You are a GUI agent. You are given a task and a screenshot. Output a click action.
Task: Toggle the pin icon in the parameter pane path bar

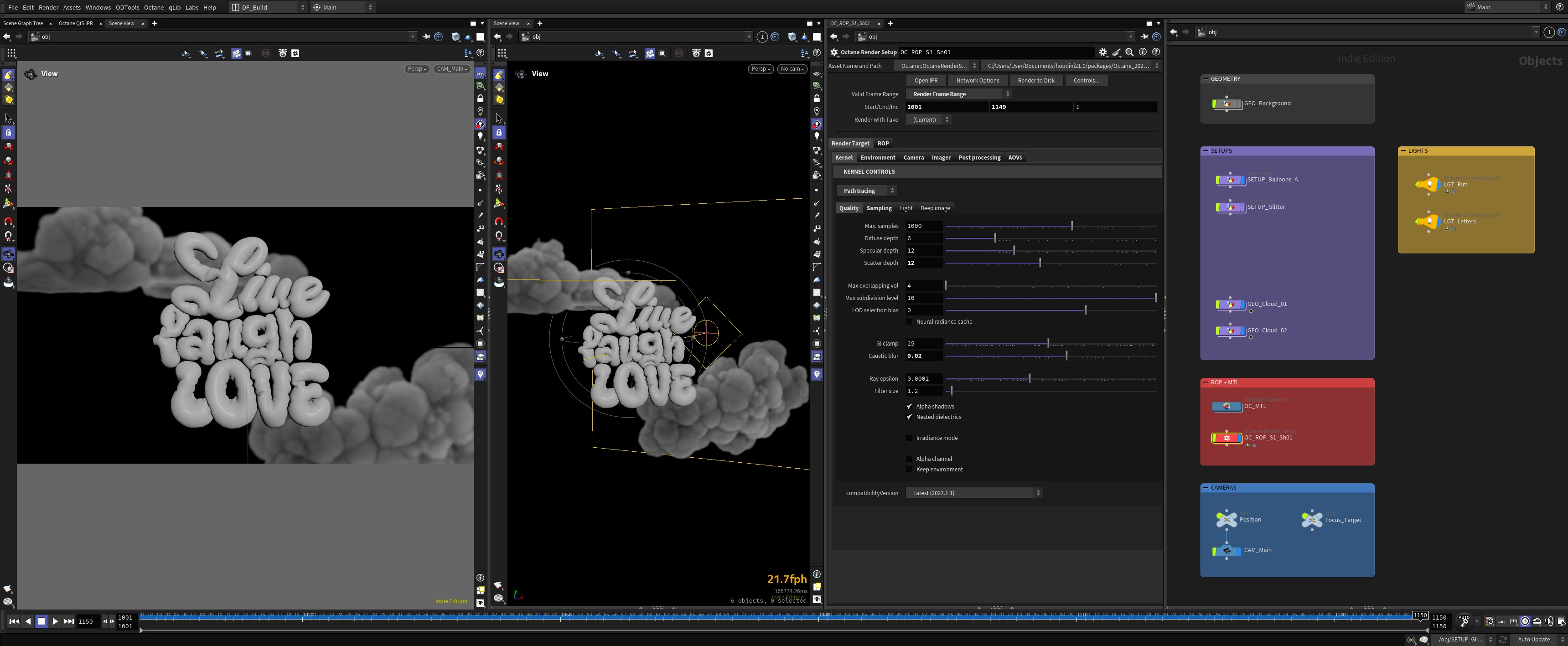1144,37
